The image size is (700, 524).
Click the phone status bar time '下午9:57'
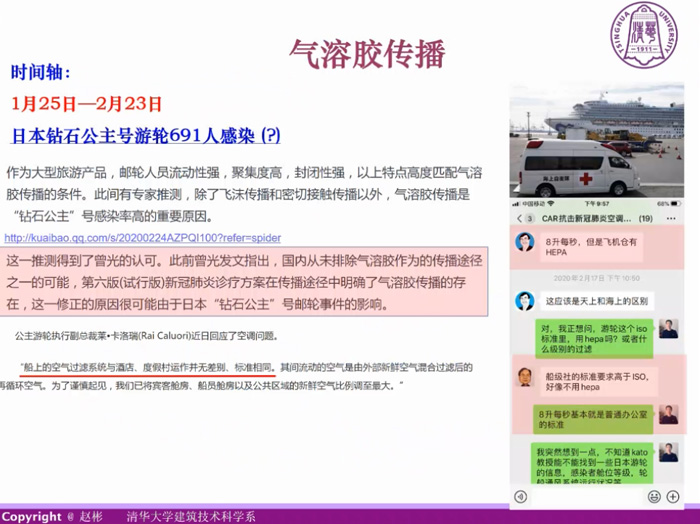[597, 204]
